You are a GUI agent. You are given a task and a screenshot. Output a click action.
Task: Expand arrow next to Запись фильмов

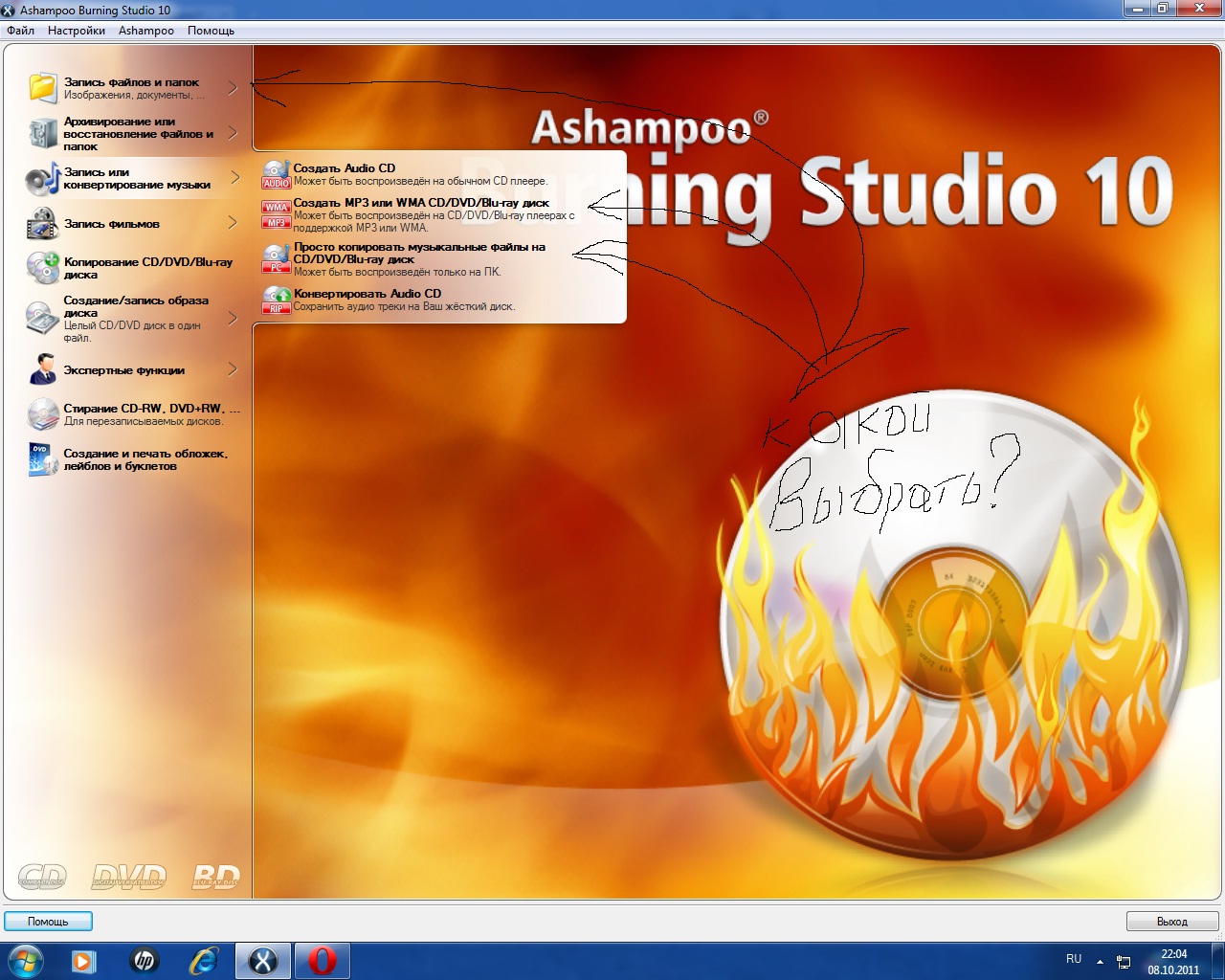[x=233, y=223]
